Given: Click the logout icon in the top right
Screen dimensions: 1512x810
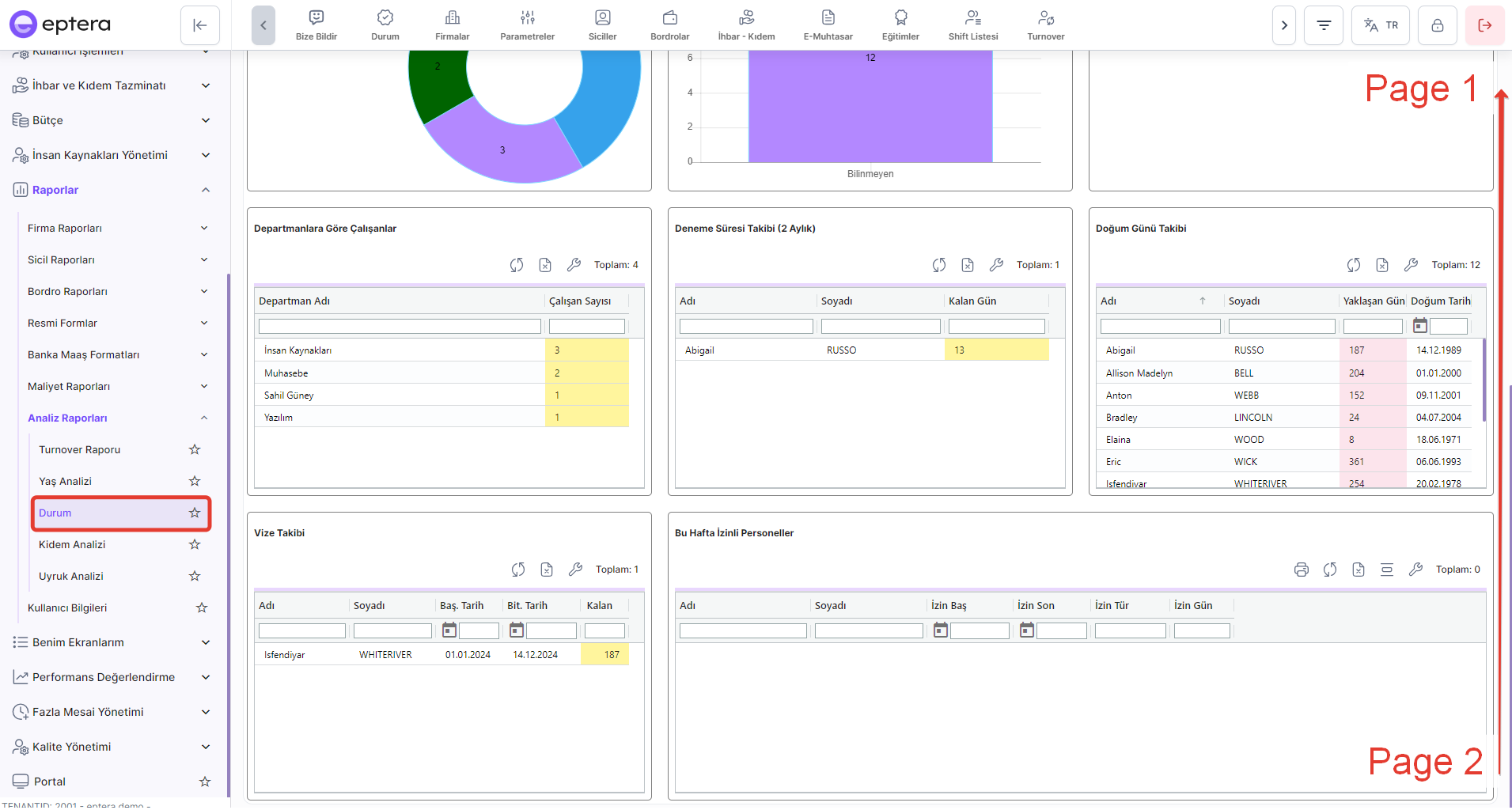Looking at the screenshot, I should 1484,25.
